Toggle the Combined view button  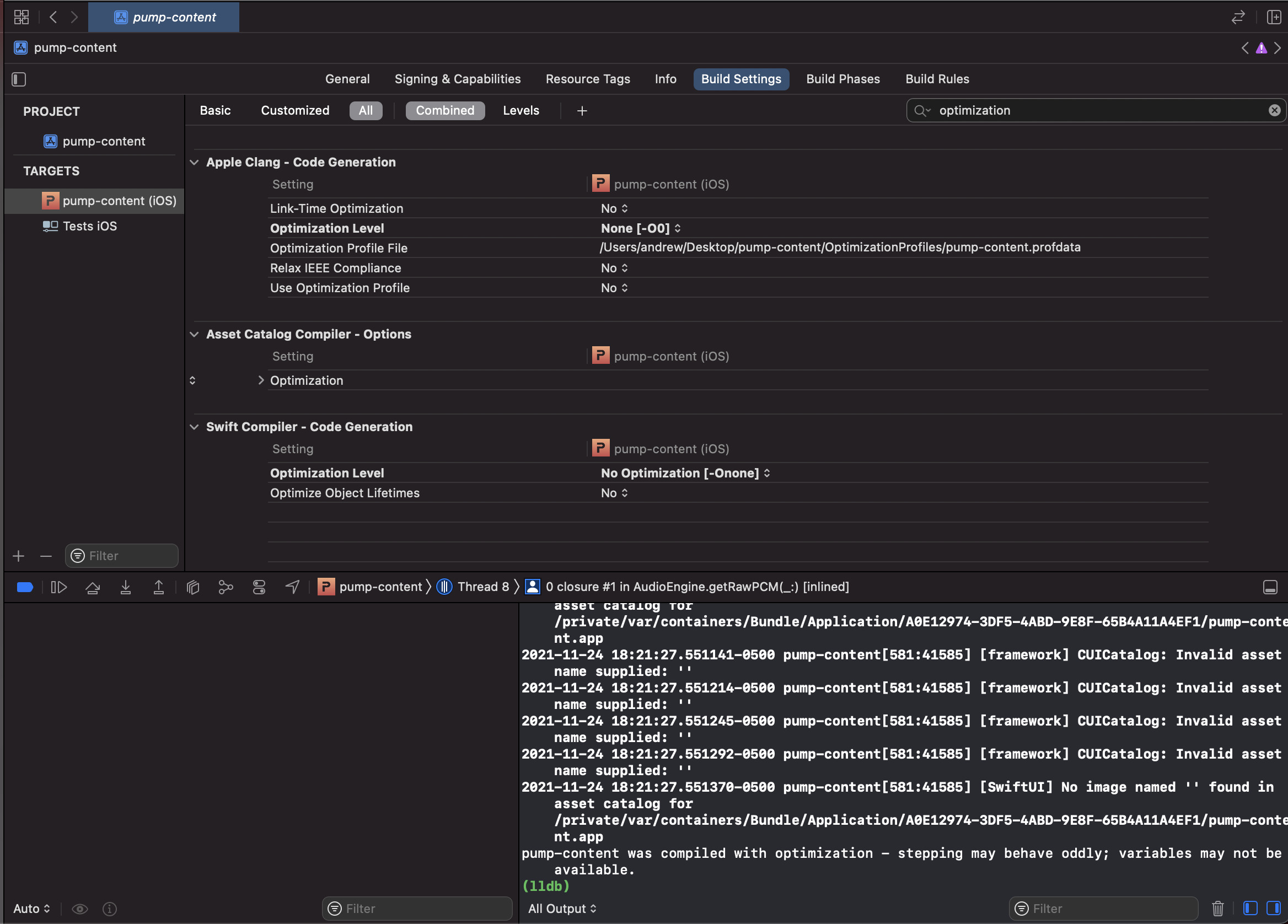click(x=444, y=110)
